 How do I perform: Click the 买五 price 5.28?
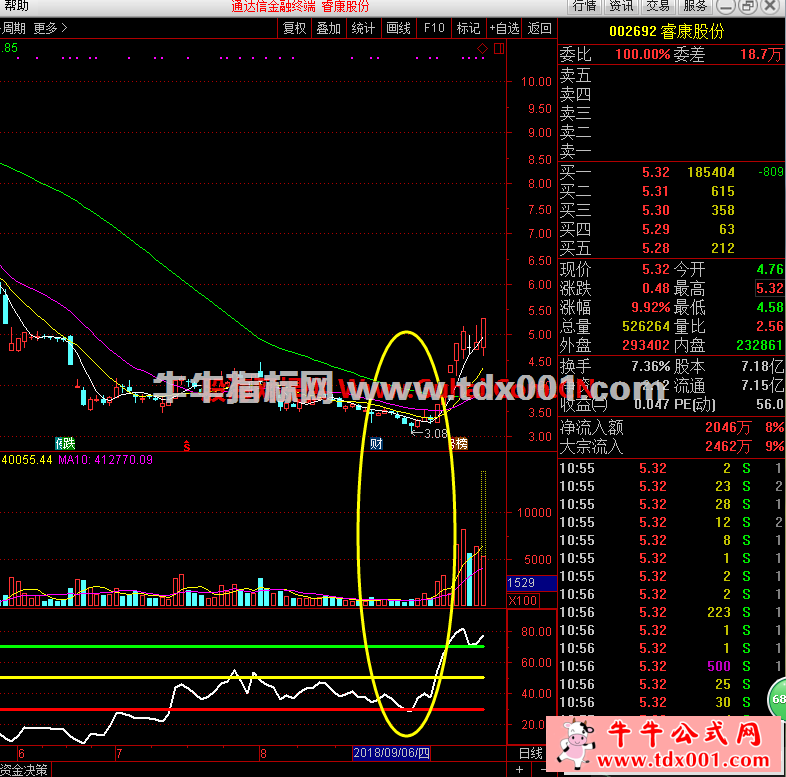(x=656, y=249)
